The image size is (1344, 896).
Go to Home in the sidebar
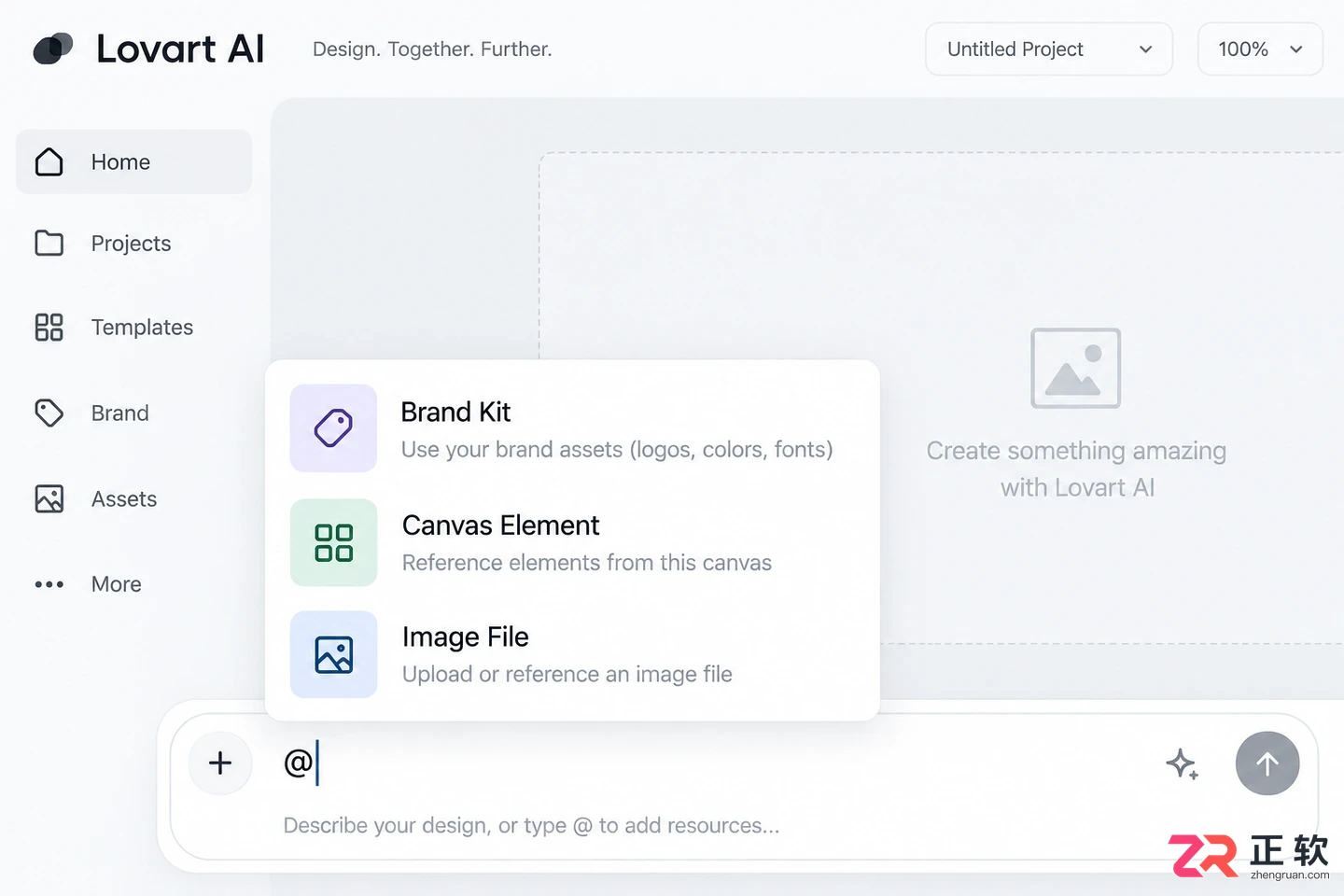(x=134, y=162)
